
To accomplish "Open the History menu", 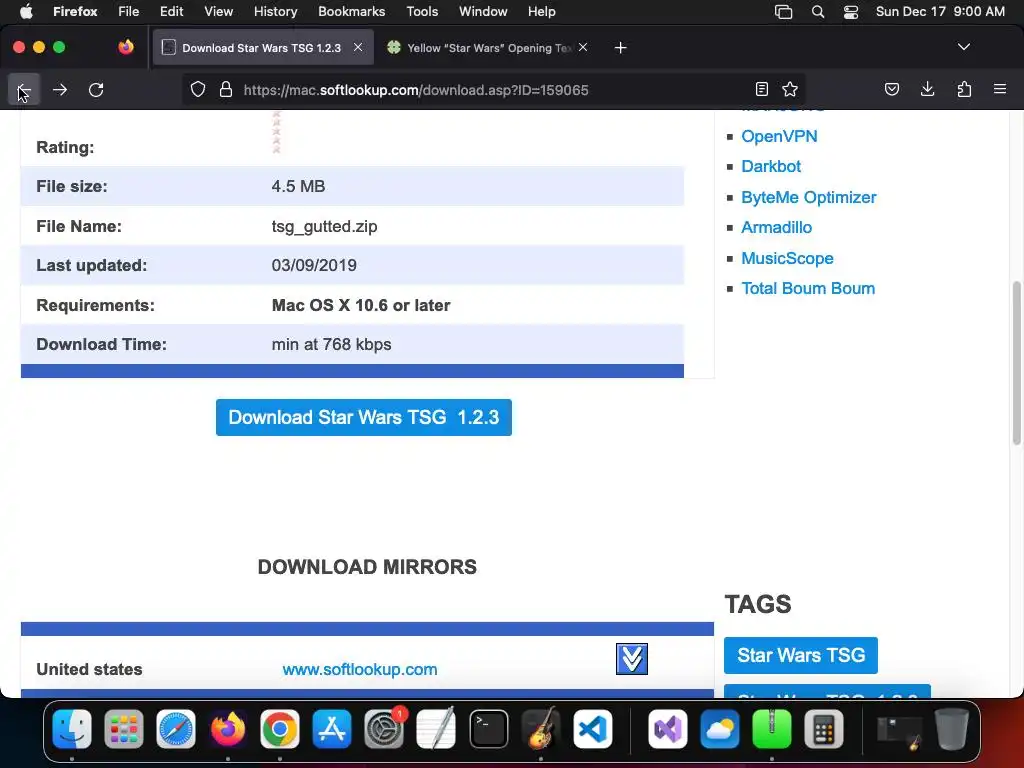I will pyautogui.click(x=276, y=12).
